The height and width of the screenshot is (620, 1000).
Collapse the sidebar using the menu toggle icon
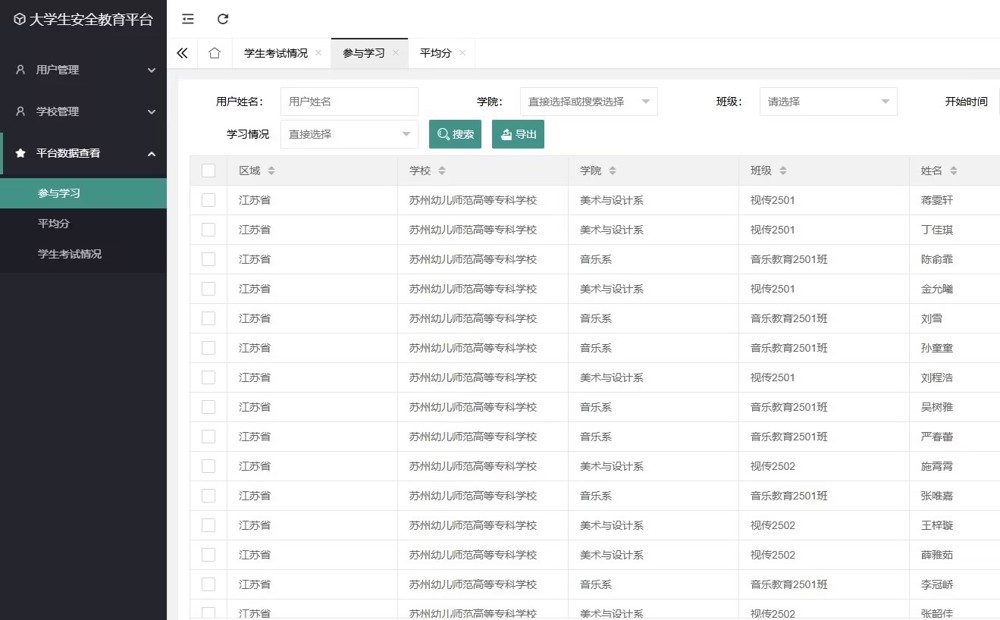(188, 19)
